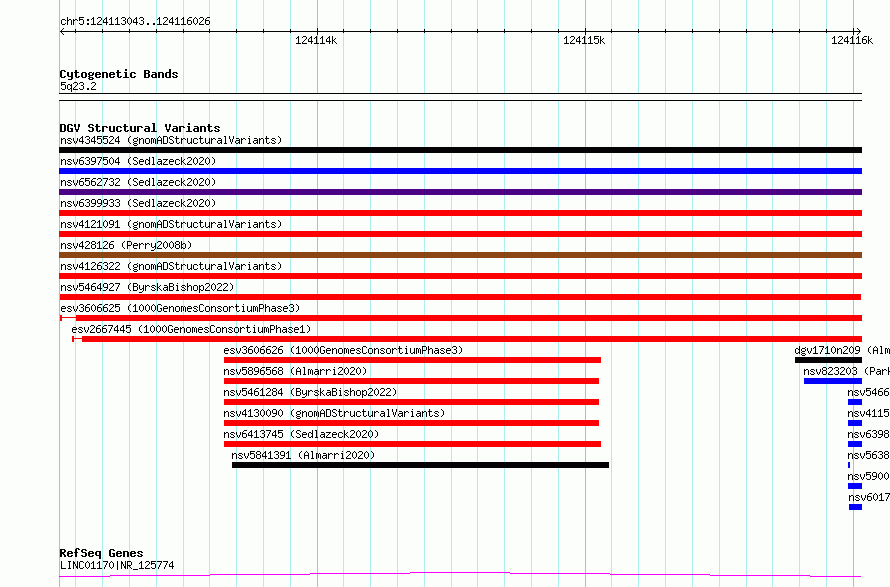
Task: Select variant label esv2667445 (1000GenomesConsortiumPhase1)
Action: pyautogui.click(x=191, y=329)
